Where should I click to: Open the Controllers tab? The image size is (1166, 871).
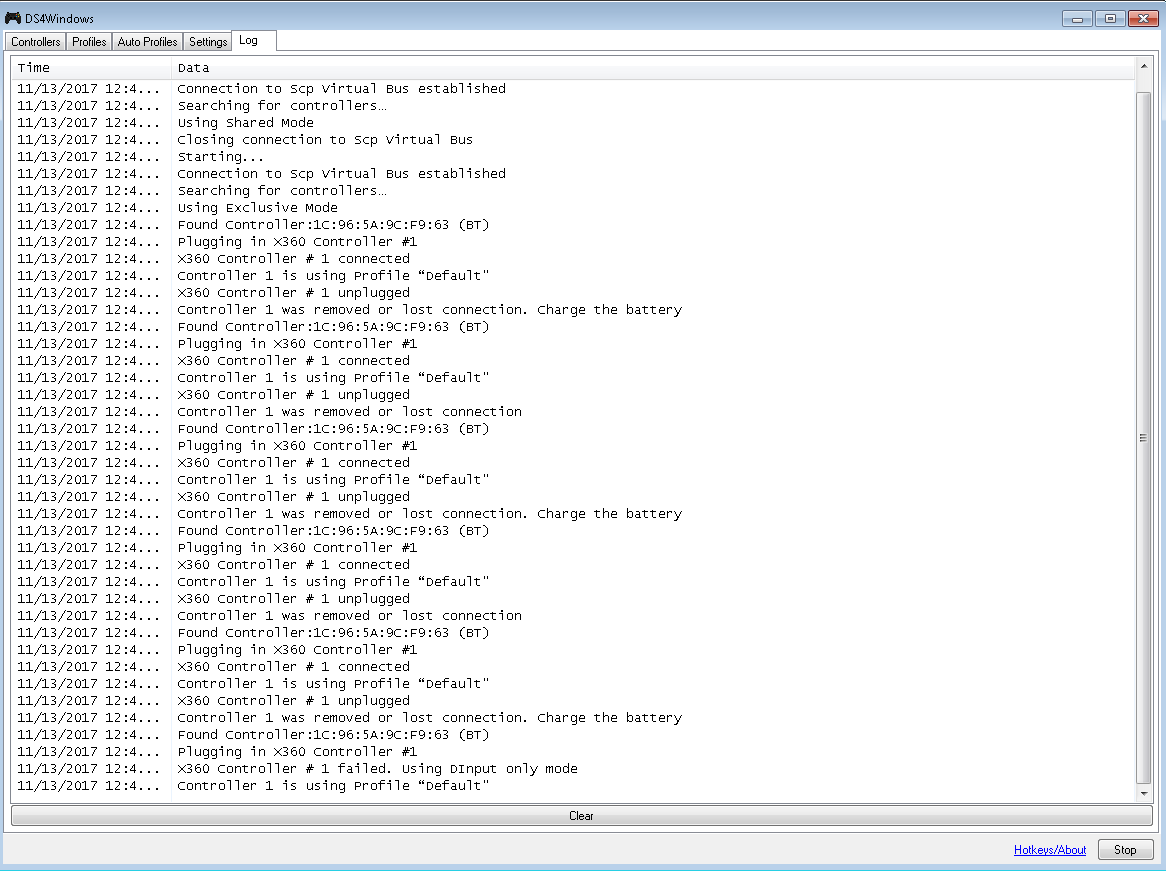coord(36,42)
